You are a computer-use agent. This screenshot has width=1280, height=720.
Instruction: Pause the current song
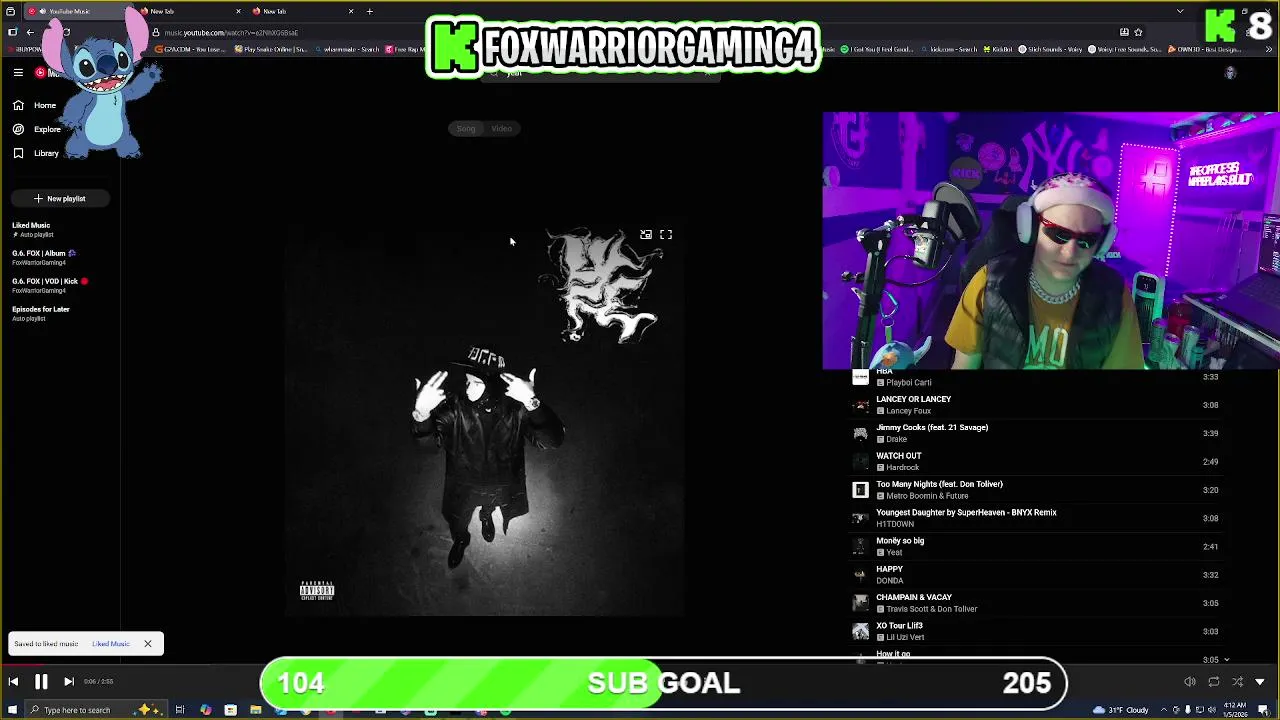[x=41, y=682]
